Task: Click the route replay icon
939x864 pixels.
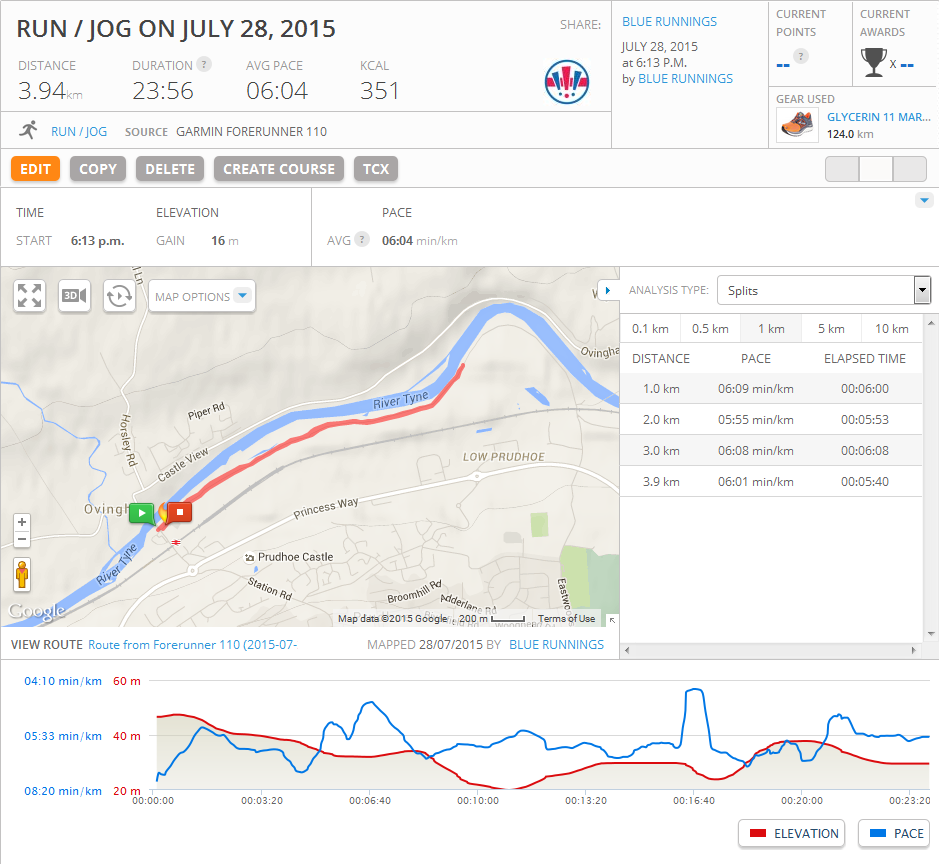Action: 119,296
